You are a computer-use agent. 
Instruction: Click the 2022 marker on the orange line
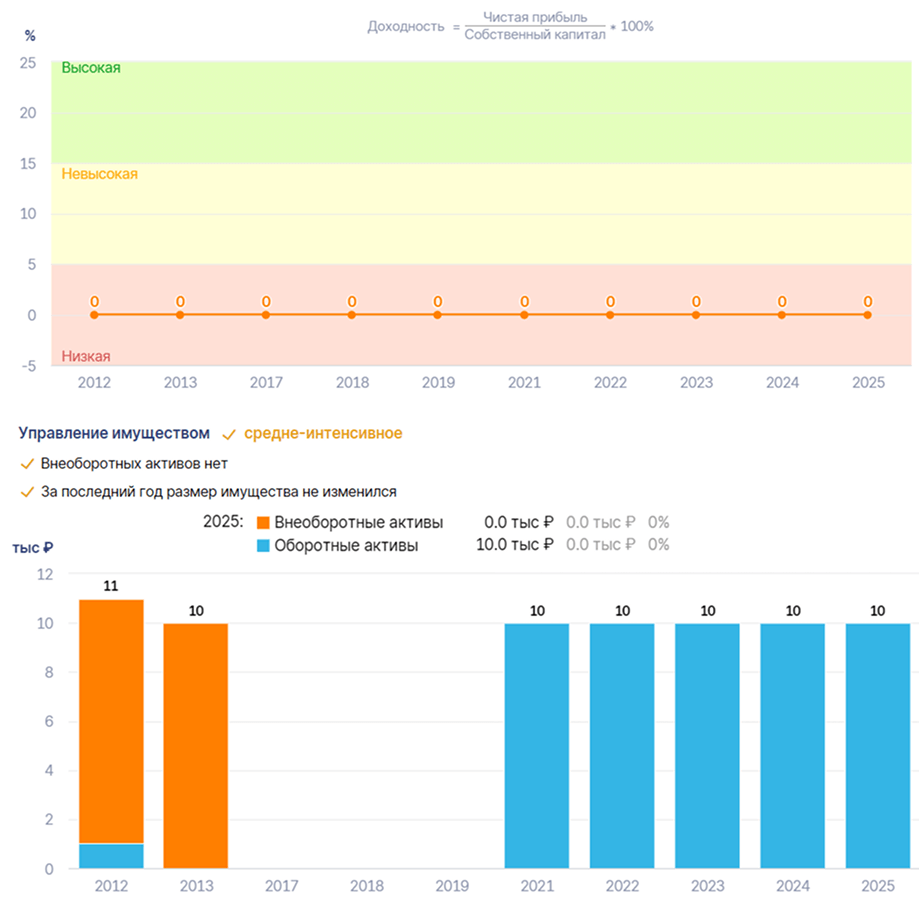[610, 315]
